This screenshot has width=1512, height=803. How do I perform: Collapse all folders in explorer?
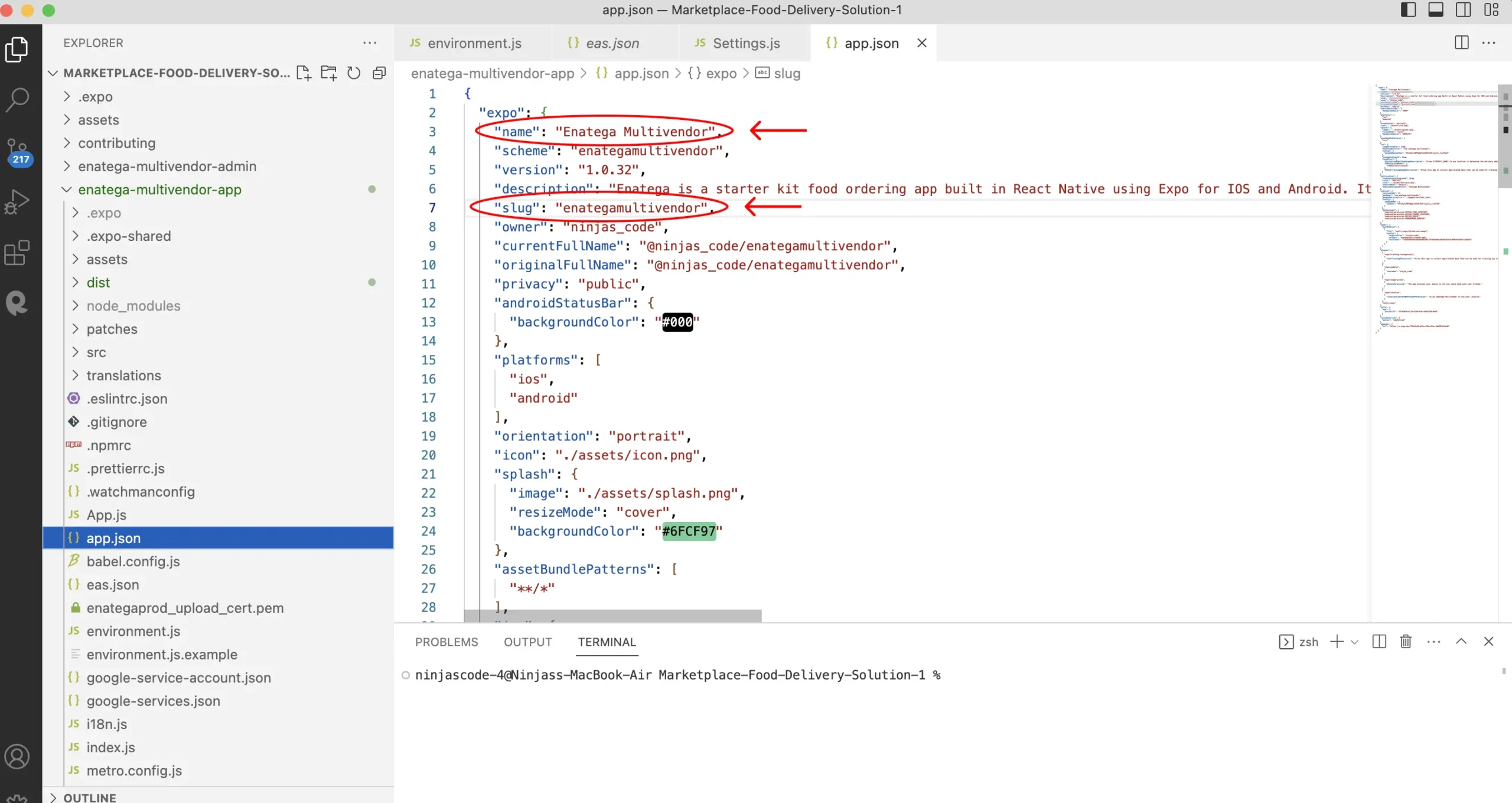379,73
